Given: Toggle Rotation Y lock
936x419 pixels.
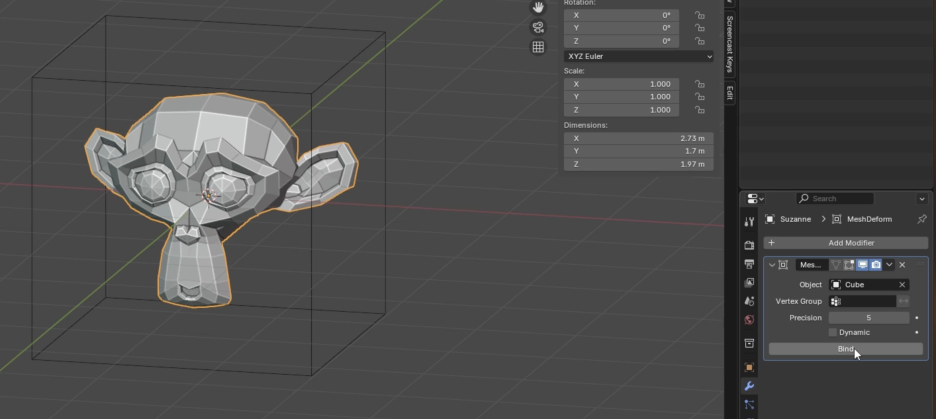Looking at the screenshot, I should pos(699,28).
